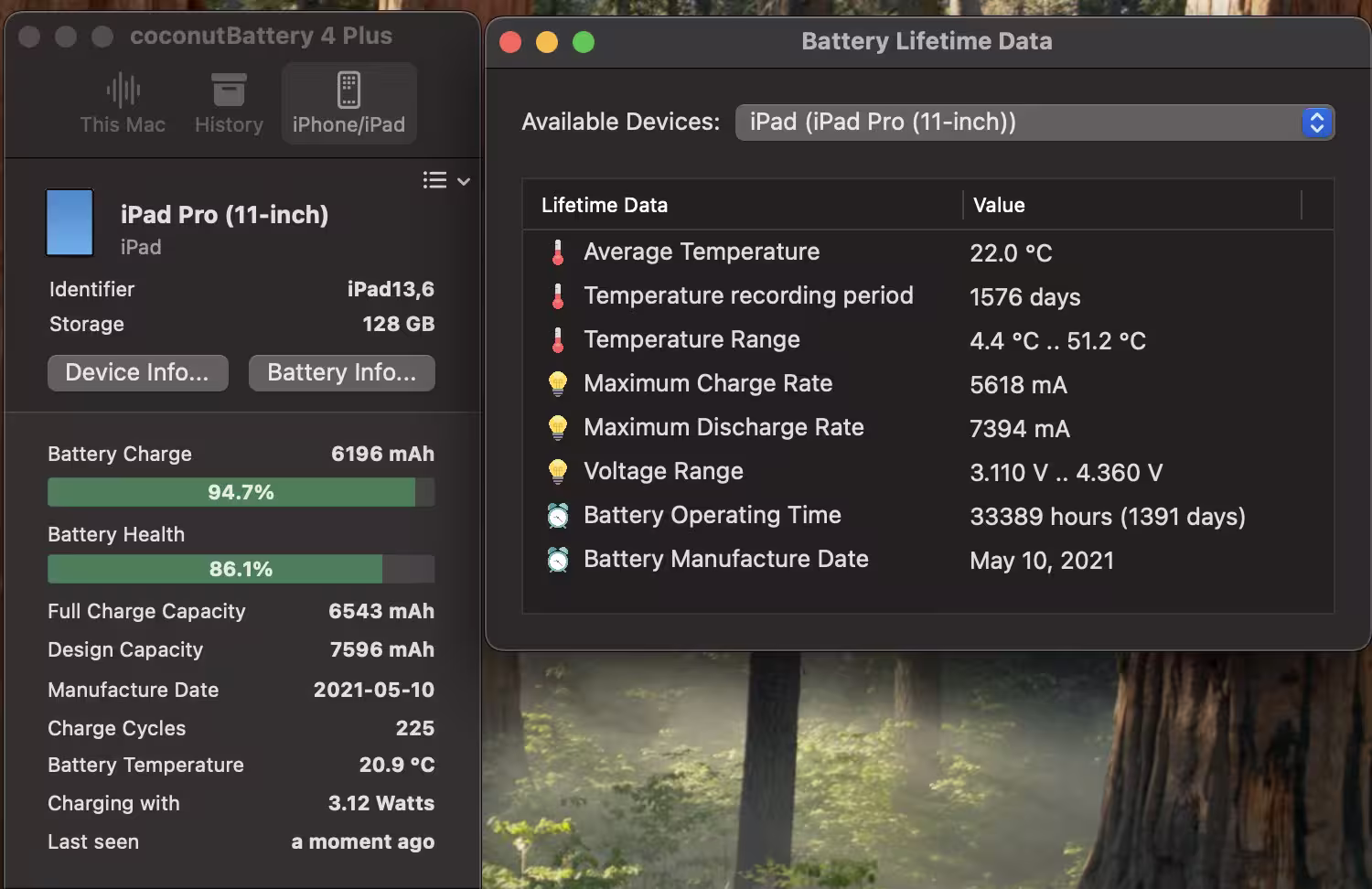Click the 4.4 °C .. 51.2 °C value
Screen dimensions: 1372x889
pyautogui.click(x=1057, y=341)
